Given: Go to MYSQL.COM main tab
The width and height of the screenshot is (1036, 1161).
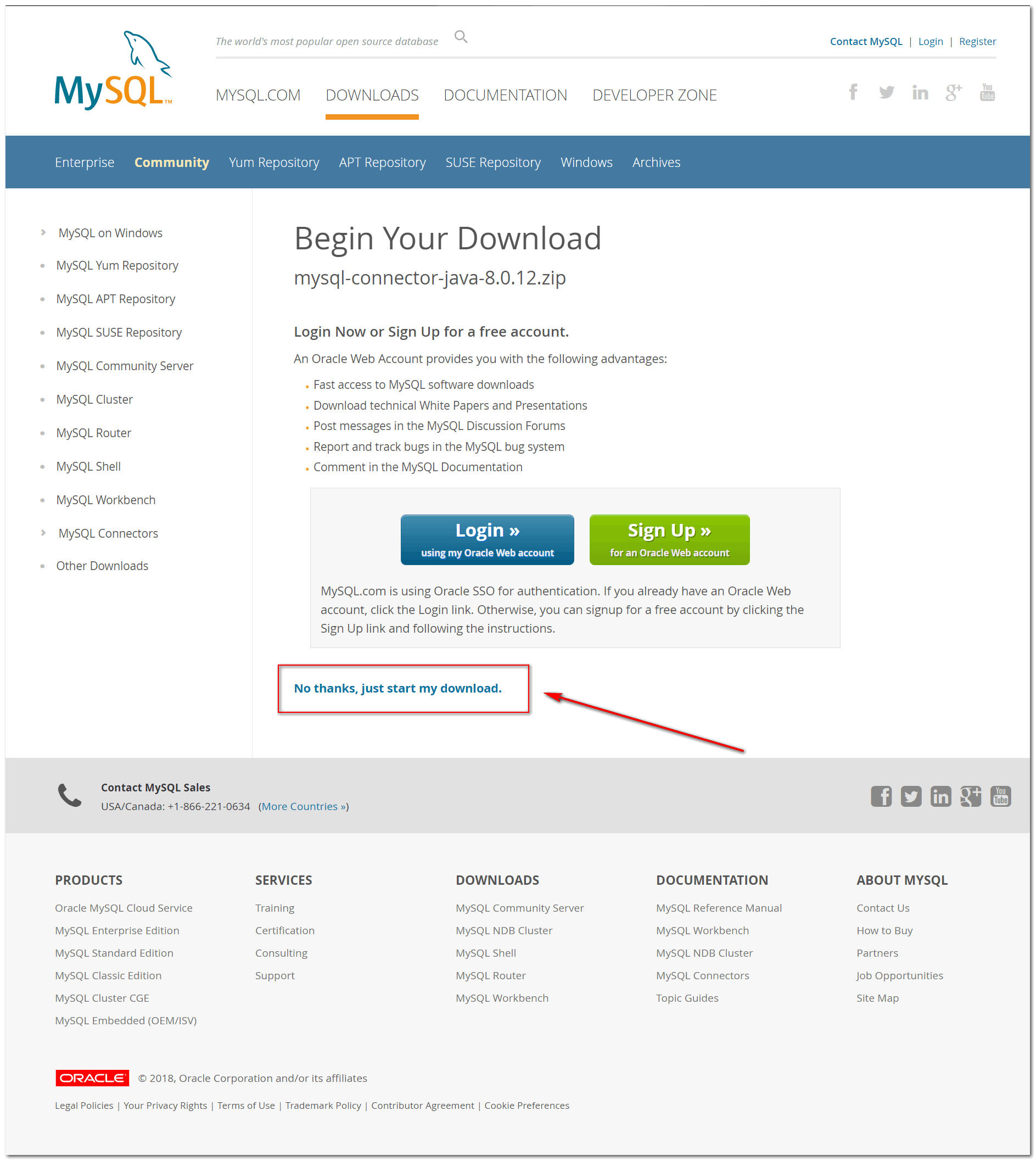Looking at the screenshot, I should click(258, 95).
